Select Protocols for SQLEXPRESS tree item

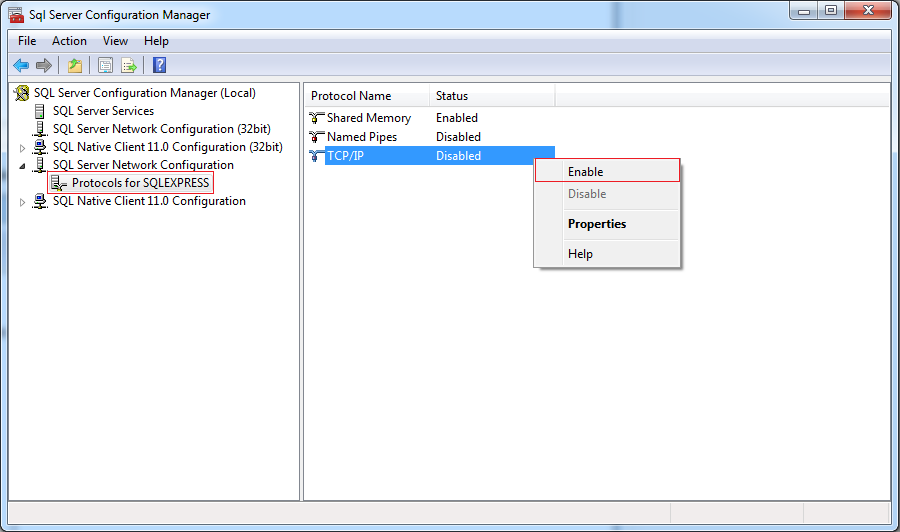141,183
